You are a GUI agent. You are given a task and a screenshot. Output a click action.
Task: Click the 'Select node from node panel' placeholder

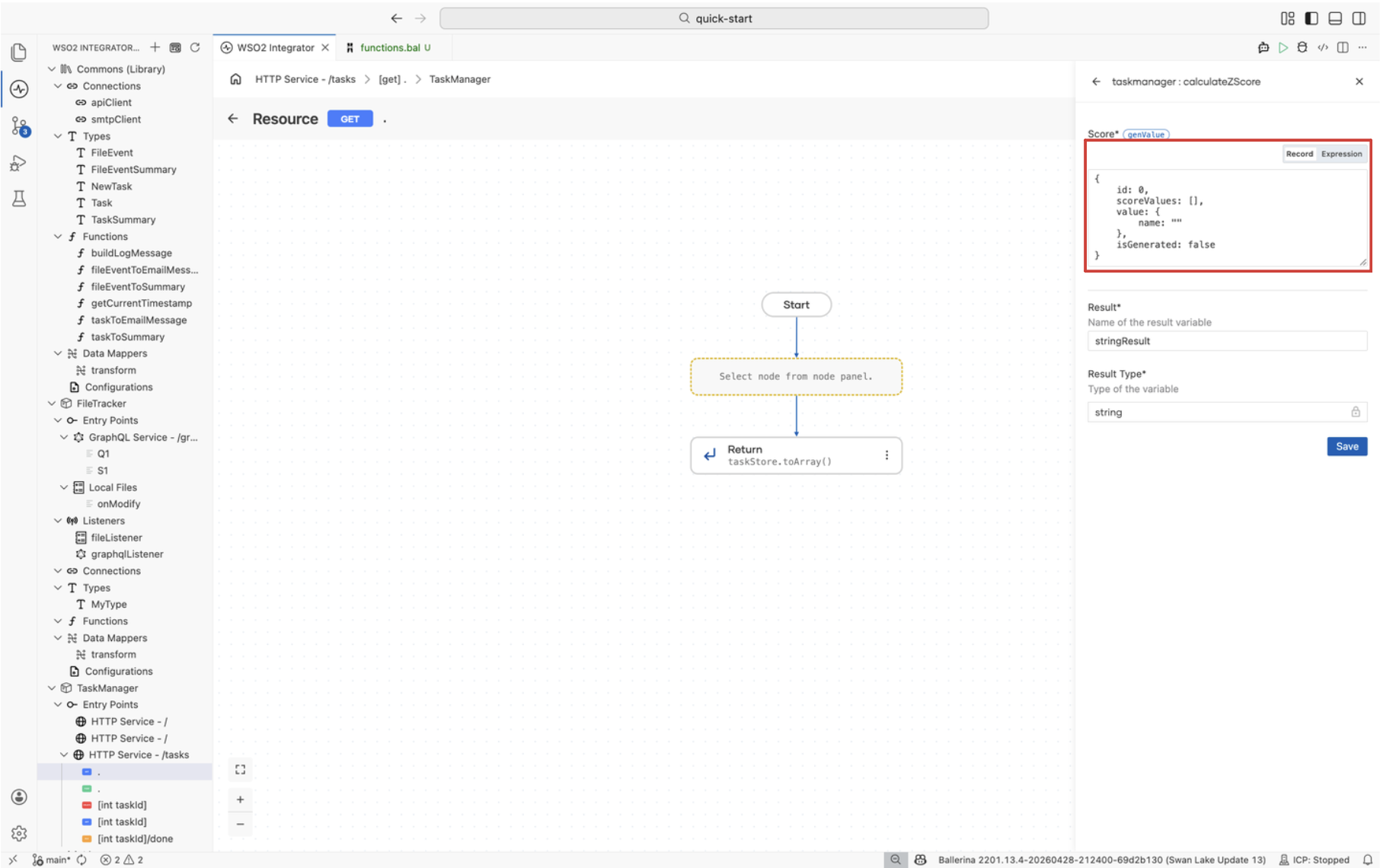pos(797,376)
